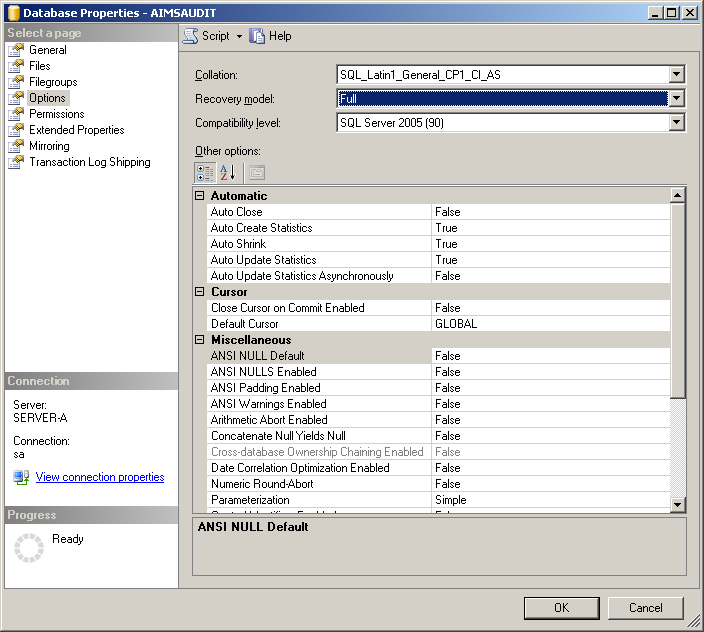Click OK to apply changes
704x632 pixels.
tap(561, 607)
